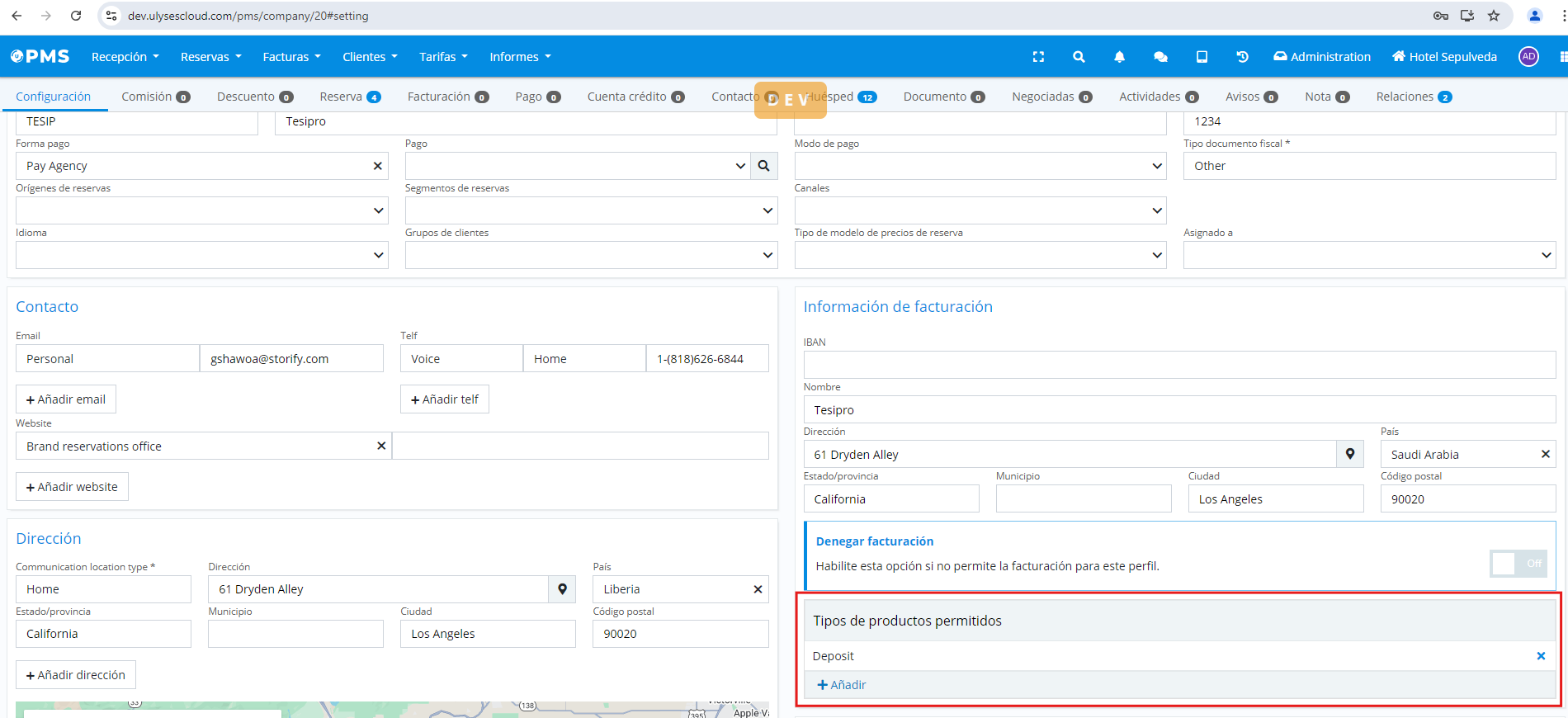Click the search button next to Pago
Image resolution: width=1568 pixels, height=718 pixels.
764,166
